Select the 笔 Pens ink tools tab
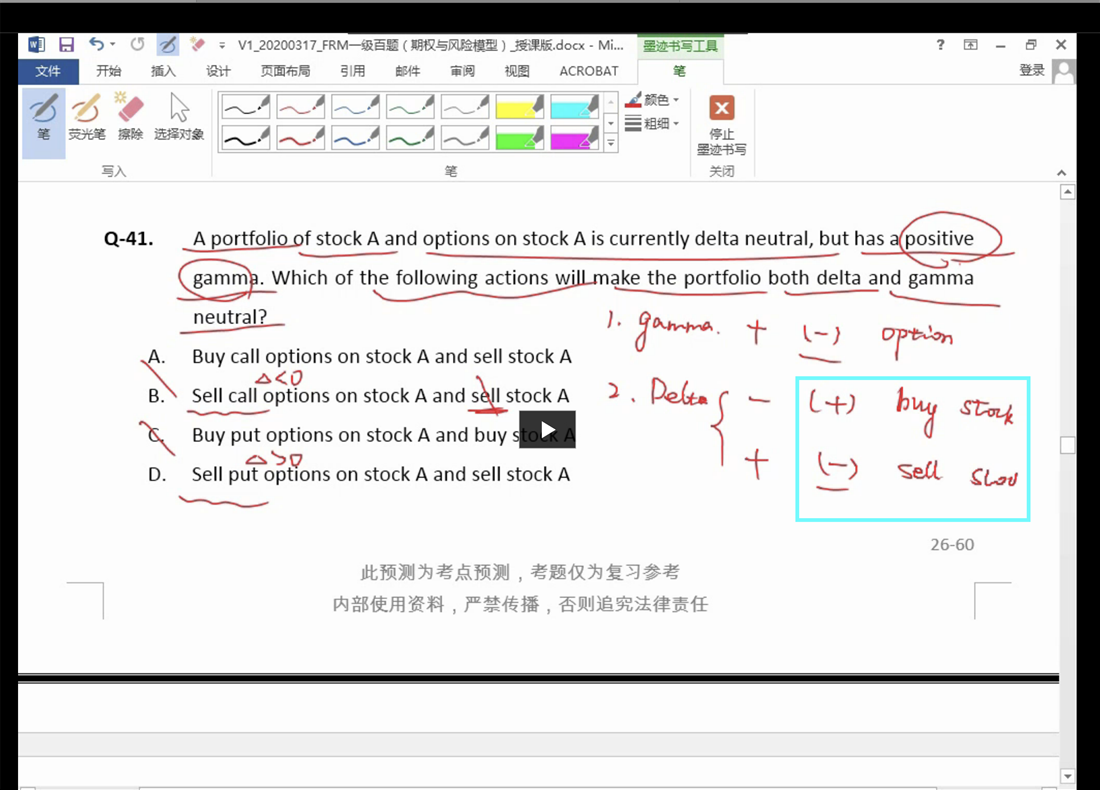The width and height of the screenshot is (1100, 790). (x=679, y=71)
